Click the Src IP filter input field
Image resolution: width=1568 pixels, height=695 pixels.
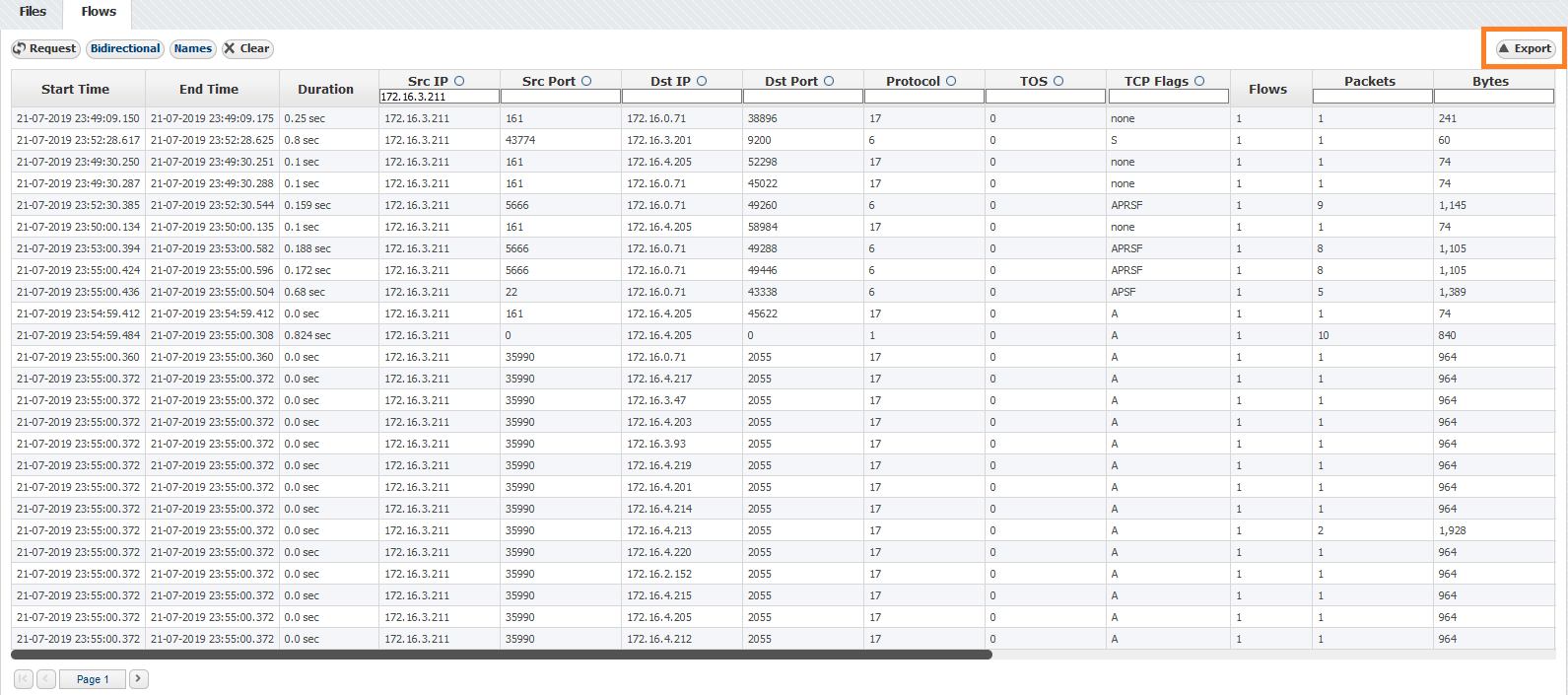click(x=439, y=97)
